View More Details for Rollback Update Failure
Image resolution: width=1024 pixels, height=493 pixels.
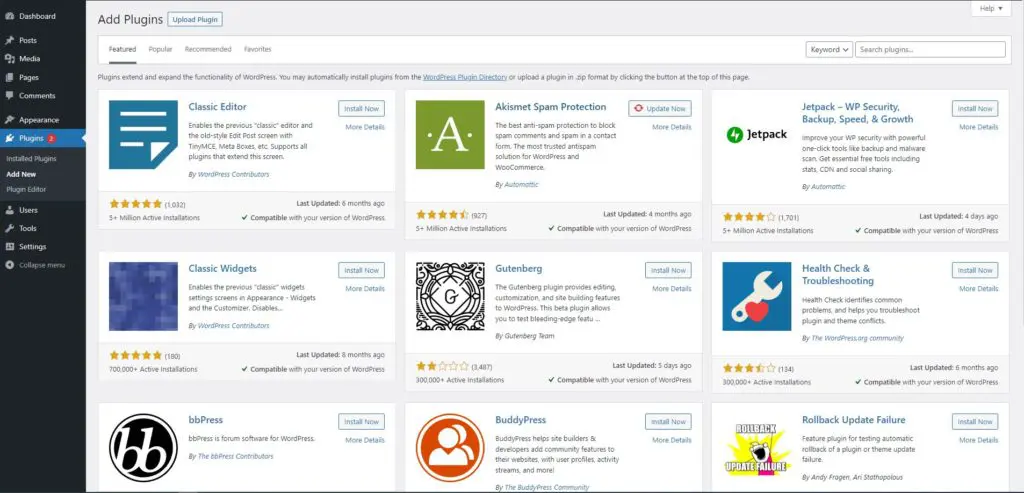tap(978, 440)
